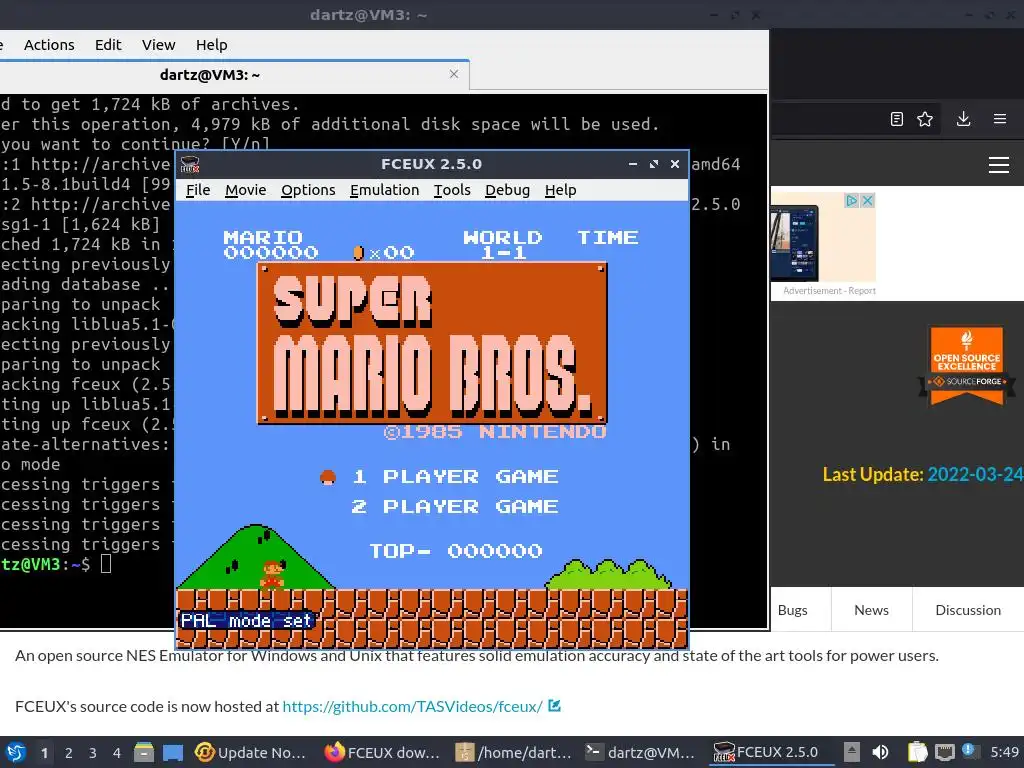Open the Options menu in FCEUX
Image resolution: width=1024 pixels, height=768 pixels.
point(308,190)
